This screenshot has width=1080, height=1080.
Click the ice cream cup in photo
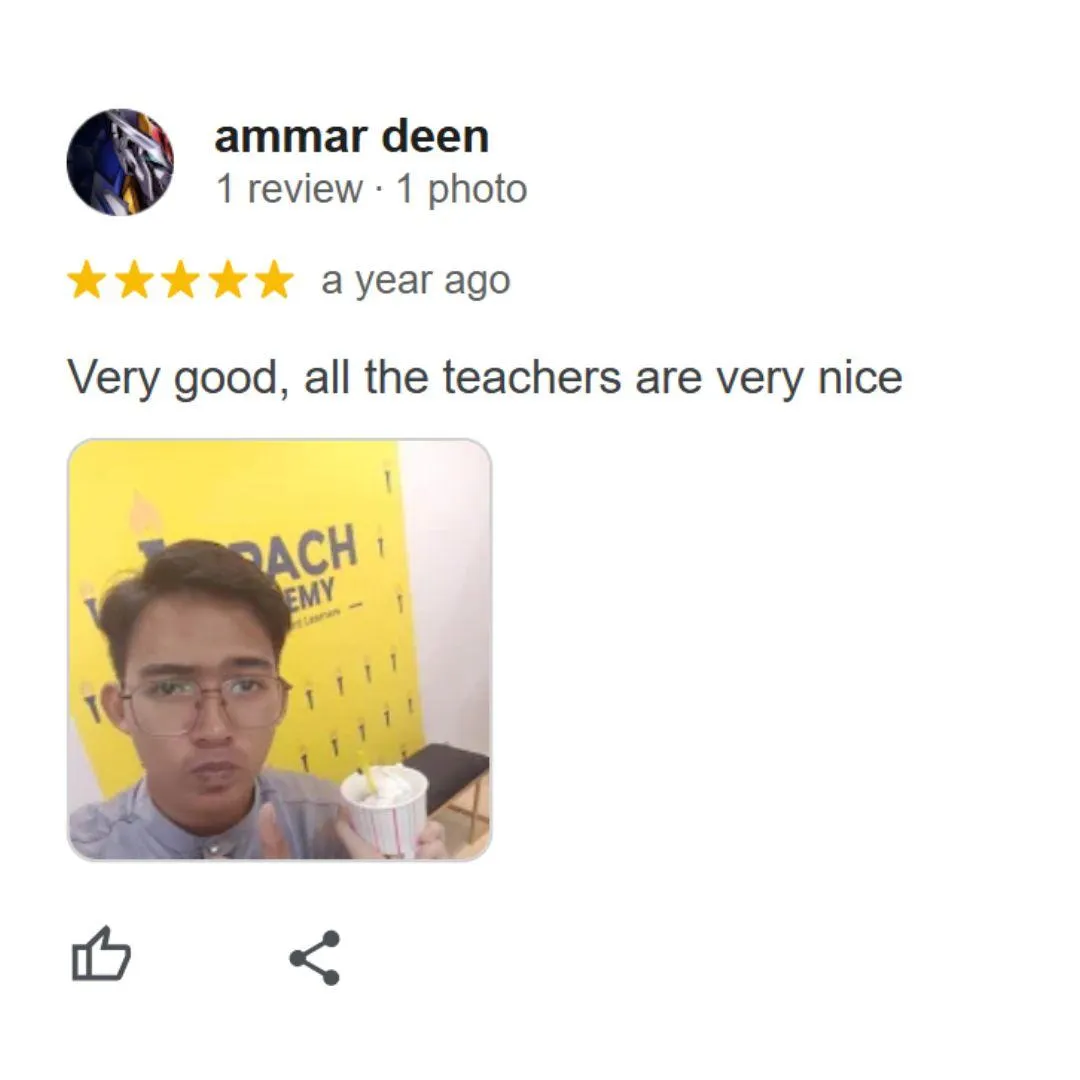click(x=386, y=811)
